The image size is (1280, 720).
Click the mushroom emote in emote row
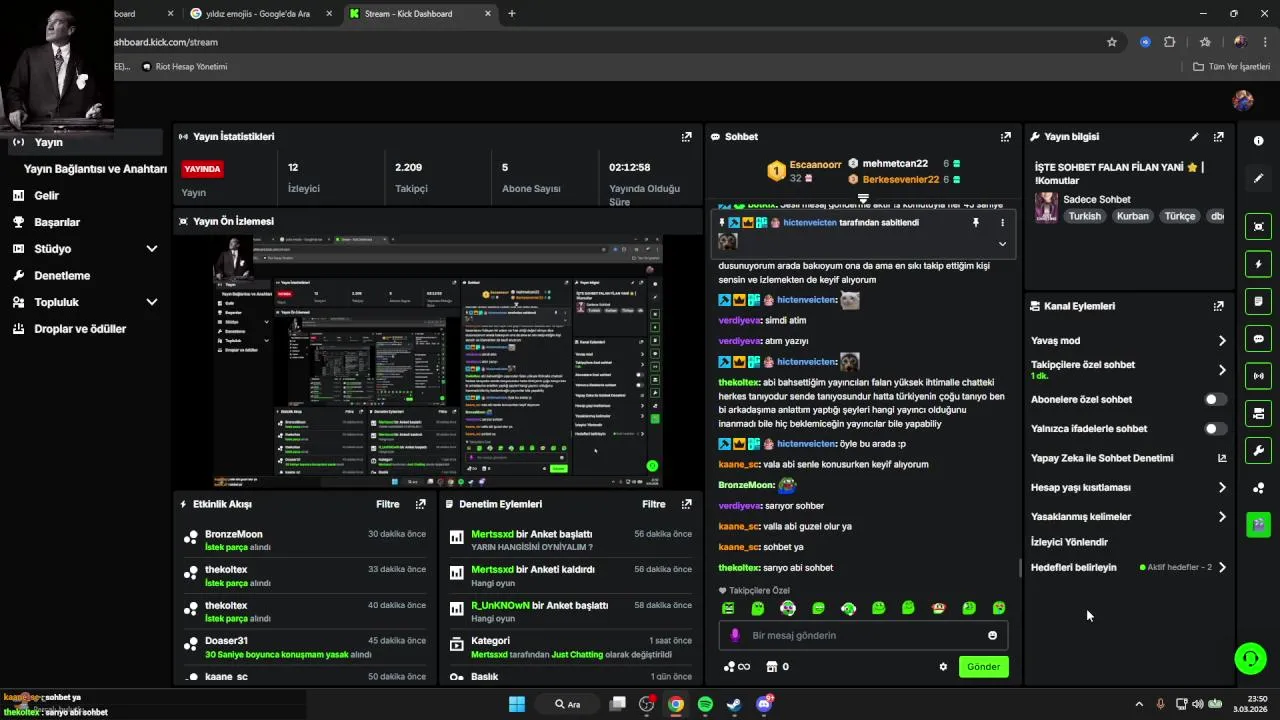(938, 608)
